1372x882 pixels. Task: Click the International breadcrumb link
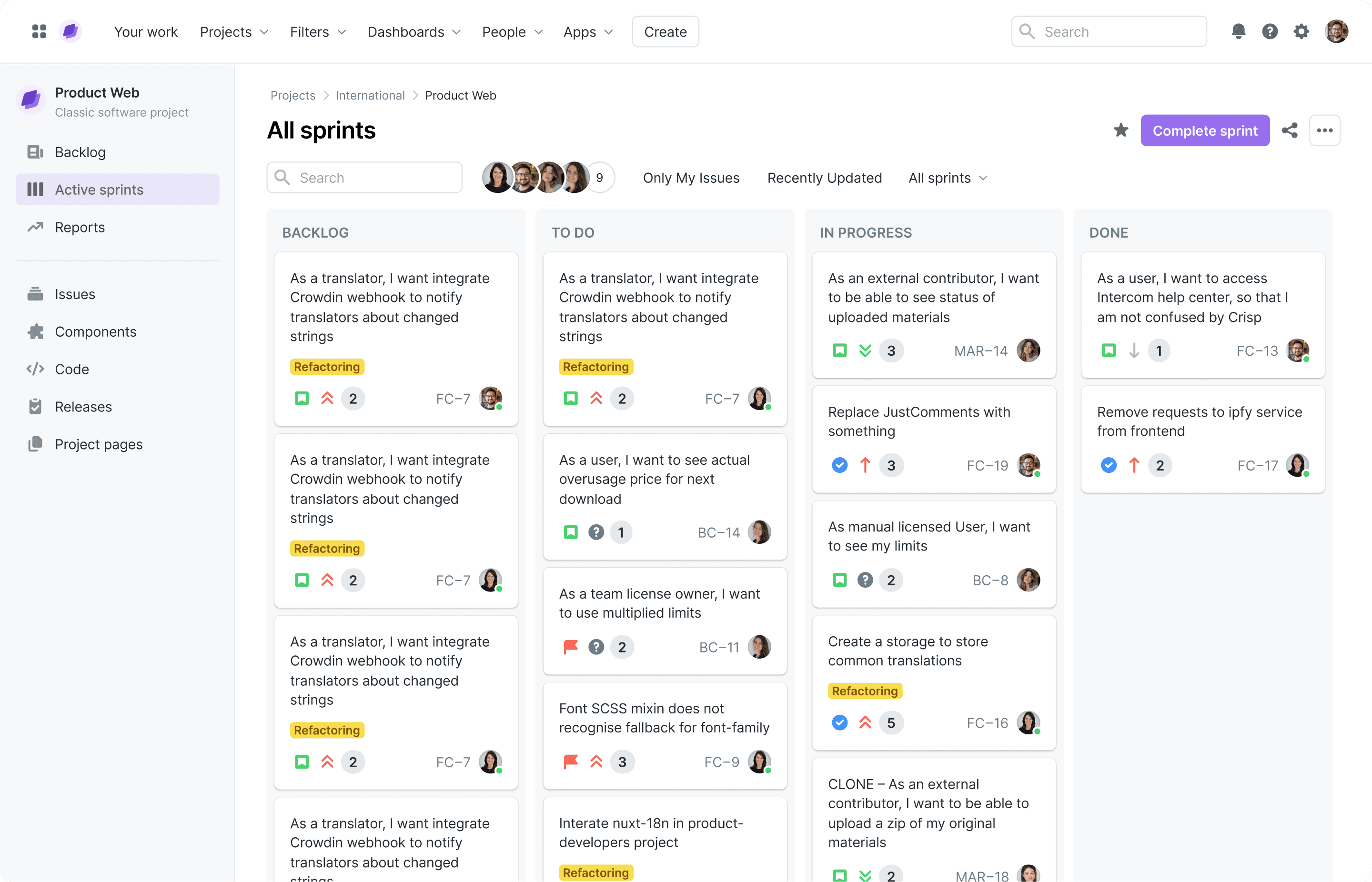coord(370,96)
